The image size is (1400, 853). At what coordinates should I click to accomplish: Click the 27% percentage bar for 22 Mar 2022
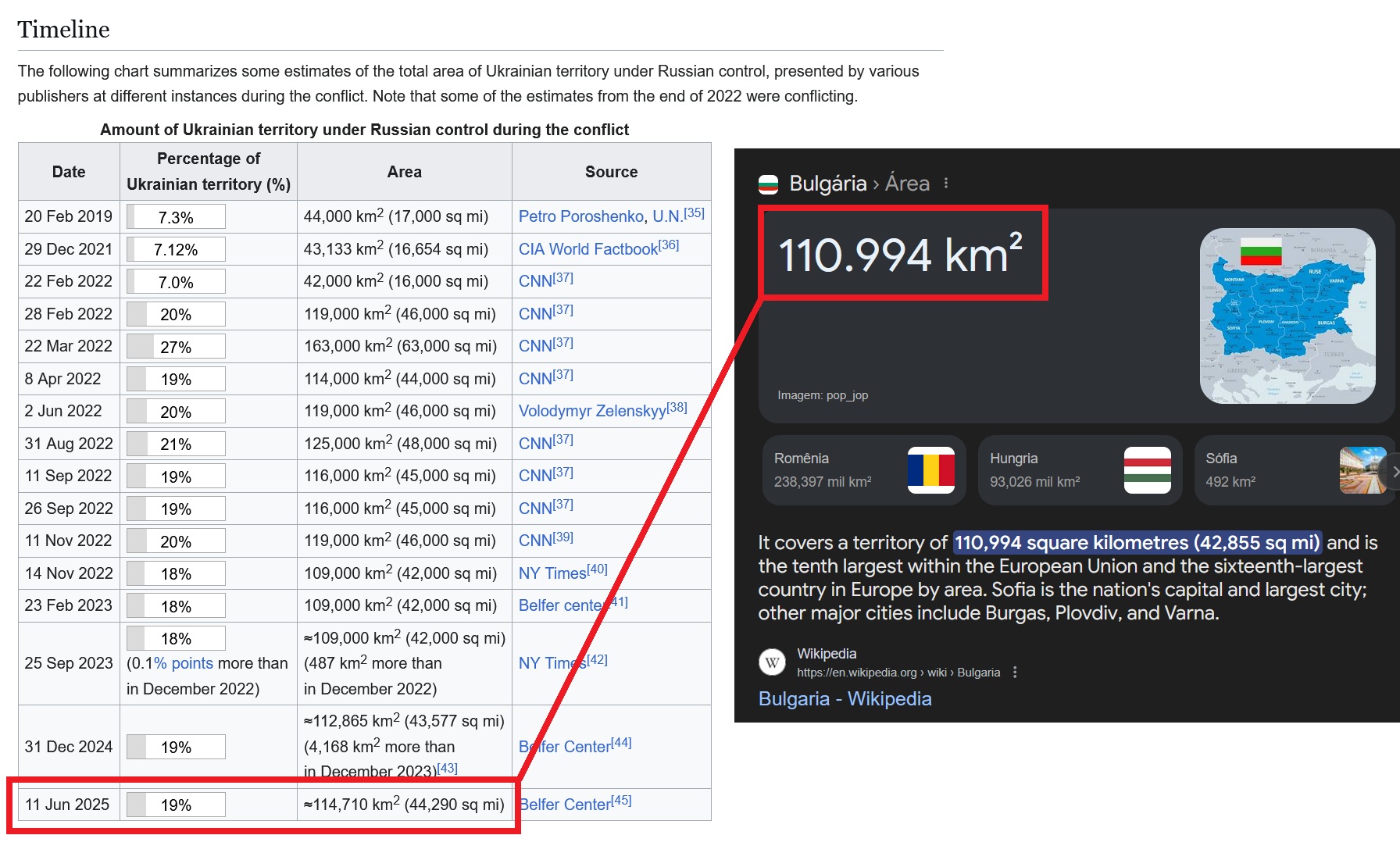coord(176,347)
